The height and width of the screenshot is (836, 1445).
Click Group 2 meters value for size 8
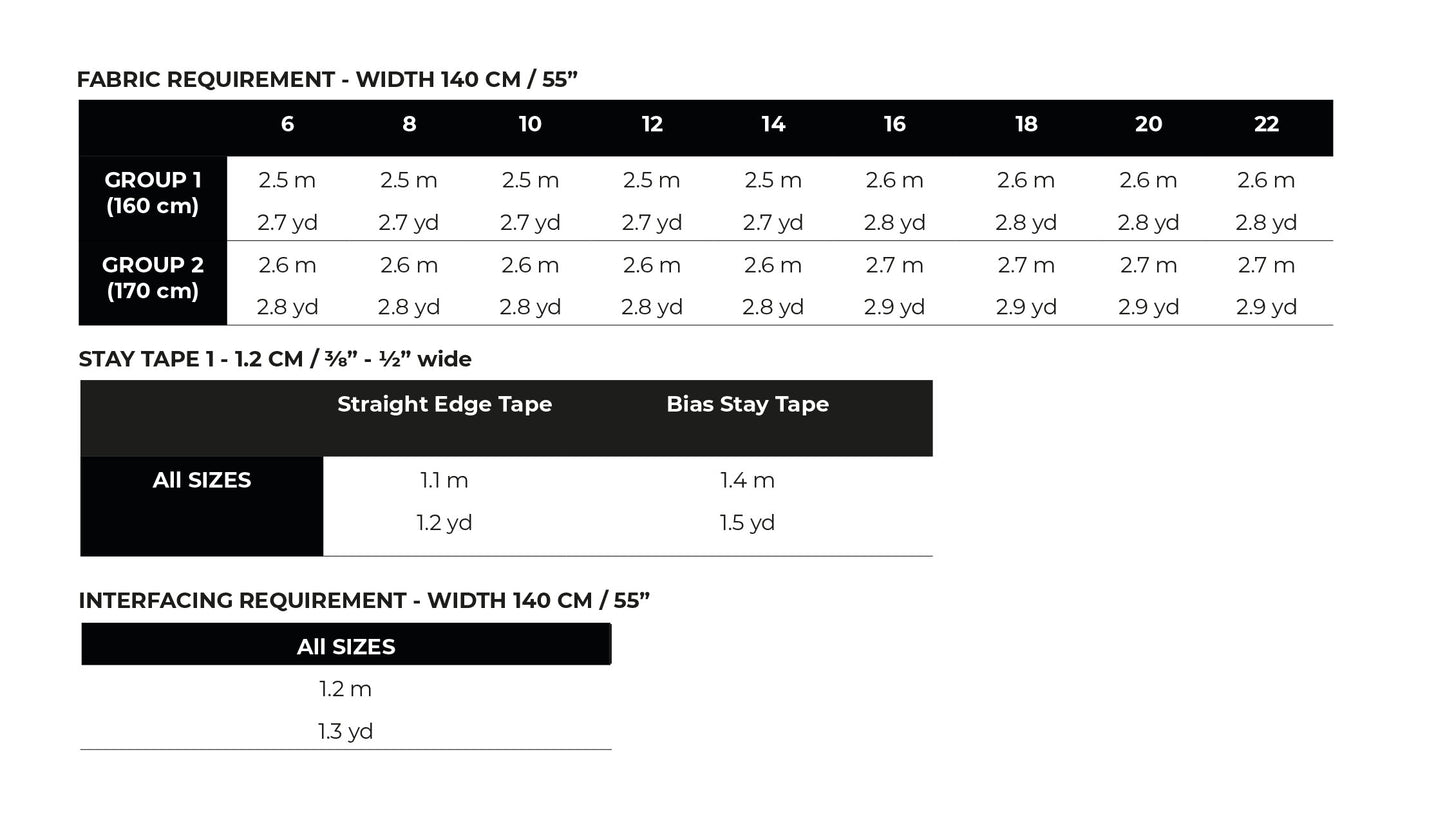[x=409, y=266]
